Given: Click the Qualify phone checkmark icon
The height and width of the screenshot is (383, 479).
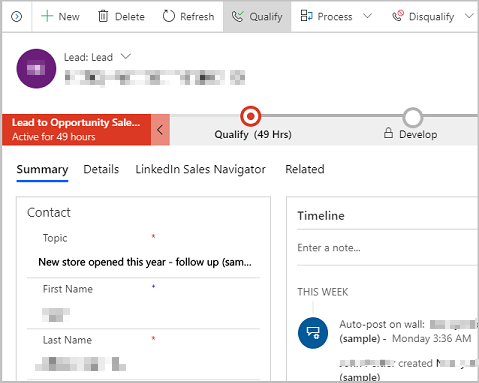Looking at the screenshot, I should [238, 16].
